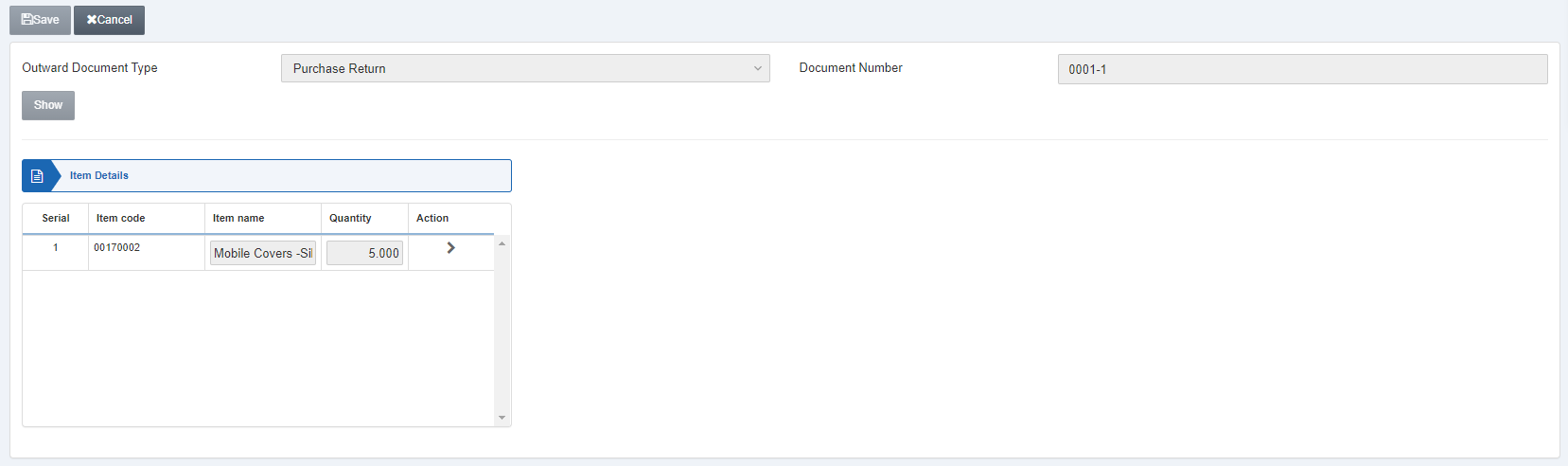This screenshot has height=466, width=1568.
Task: Click the Outward Document Type label
Action: [x=90, y=68]
